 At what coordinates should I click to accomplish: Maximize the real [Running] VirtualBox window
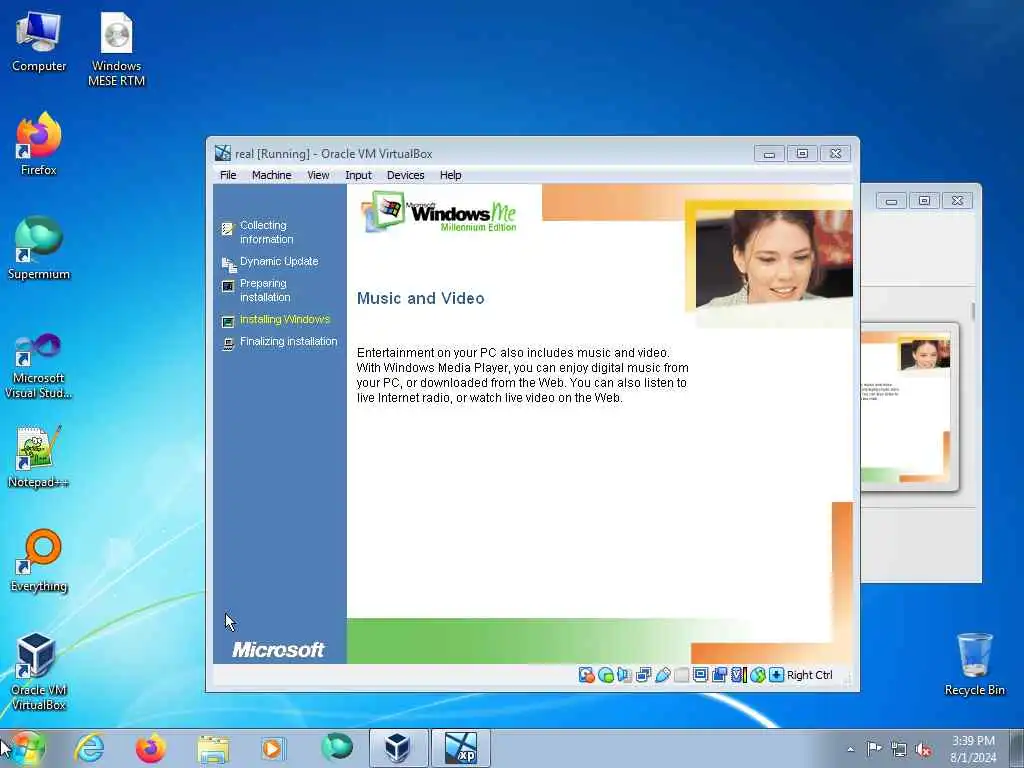tap(802, 153)
